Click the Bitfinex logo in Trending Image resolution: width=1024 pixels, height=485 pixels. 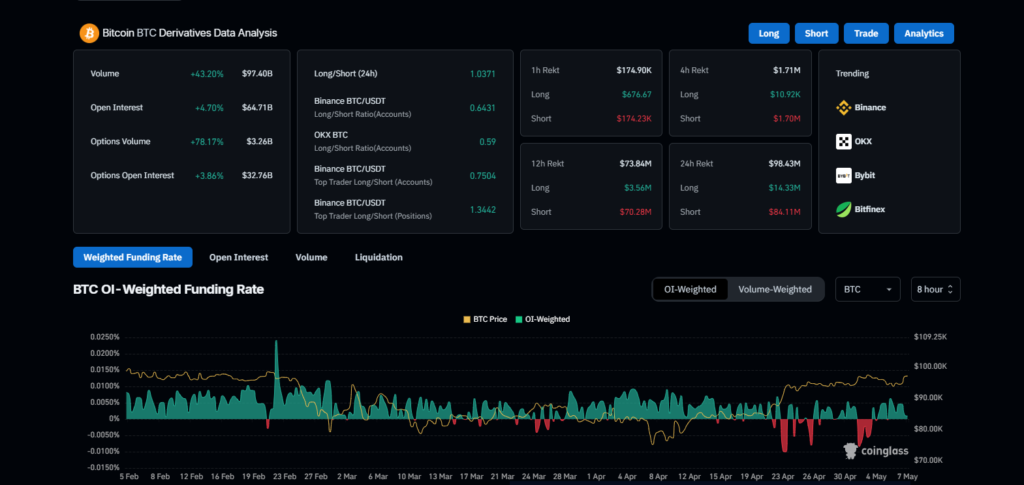point(843,210)
